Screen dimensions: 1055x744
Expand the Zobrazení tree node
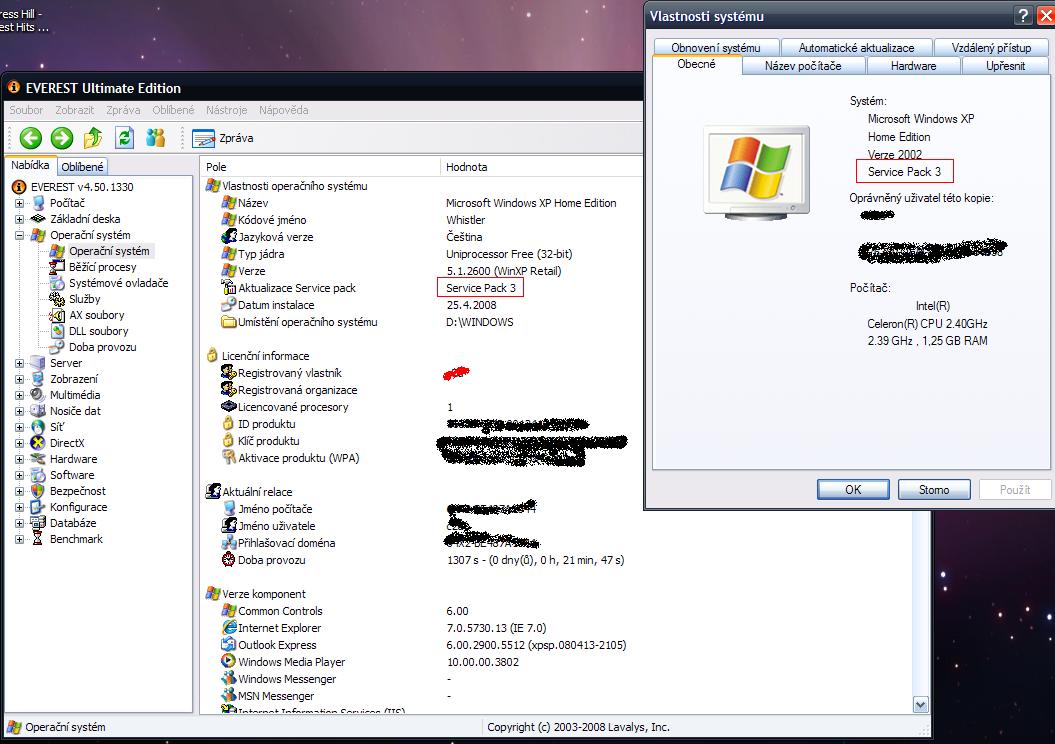tap(20, 379)
